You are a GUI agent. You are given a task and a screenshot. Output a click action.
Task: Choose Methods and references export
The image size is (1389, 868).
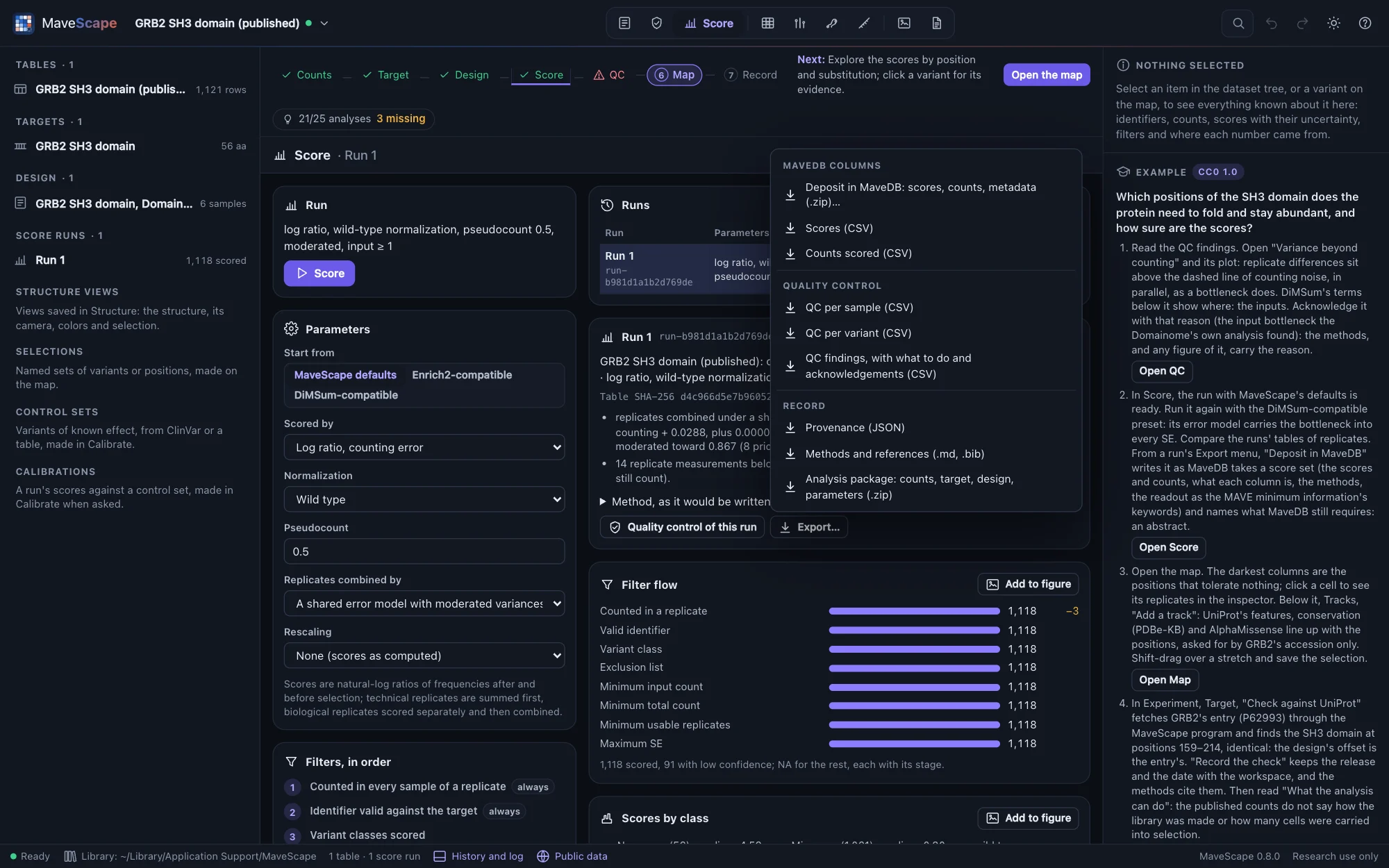(x=926, y=454)
